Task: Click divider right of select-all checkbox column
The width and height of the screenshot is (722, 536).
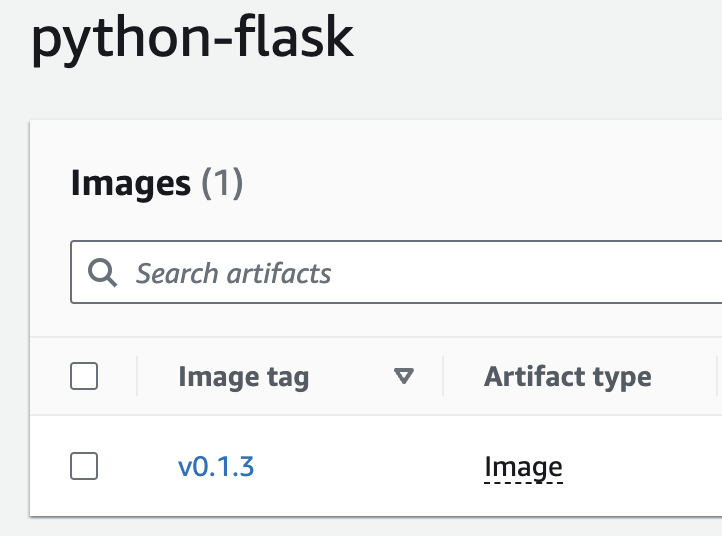Action: 137,376
